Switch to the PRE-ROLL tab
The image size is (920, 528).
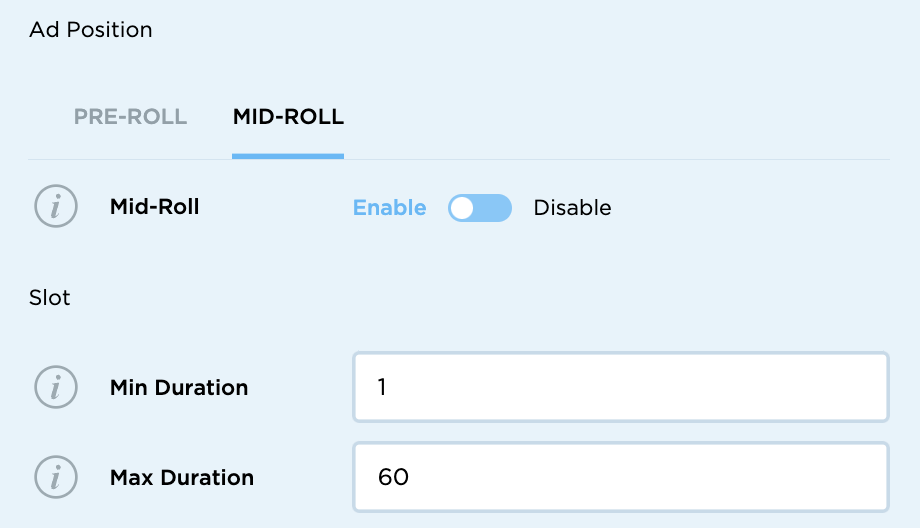130,117
